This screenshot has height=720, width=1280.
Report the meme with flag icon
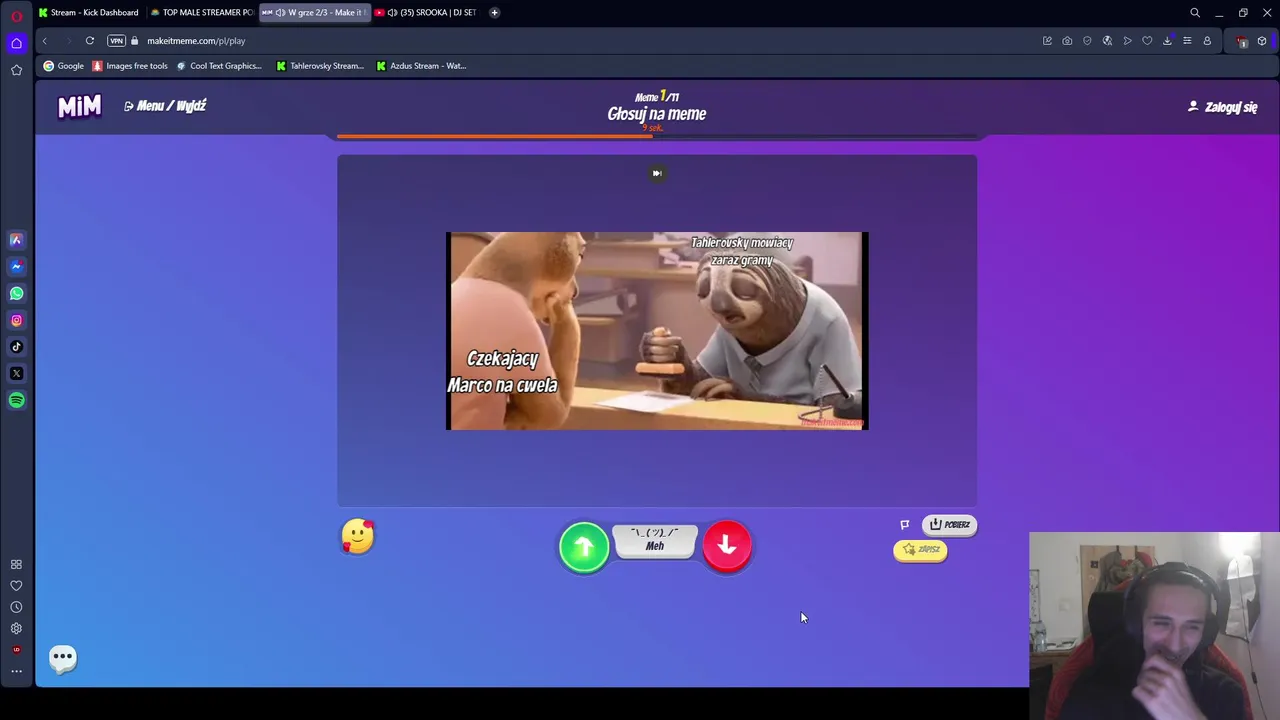point(904,524)
